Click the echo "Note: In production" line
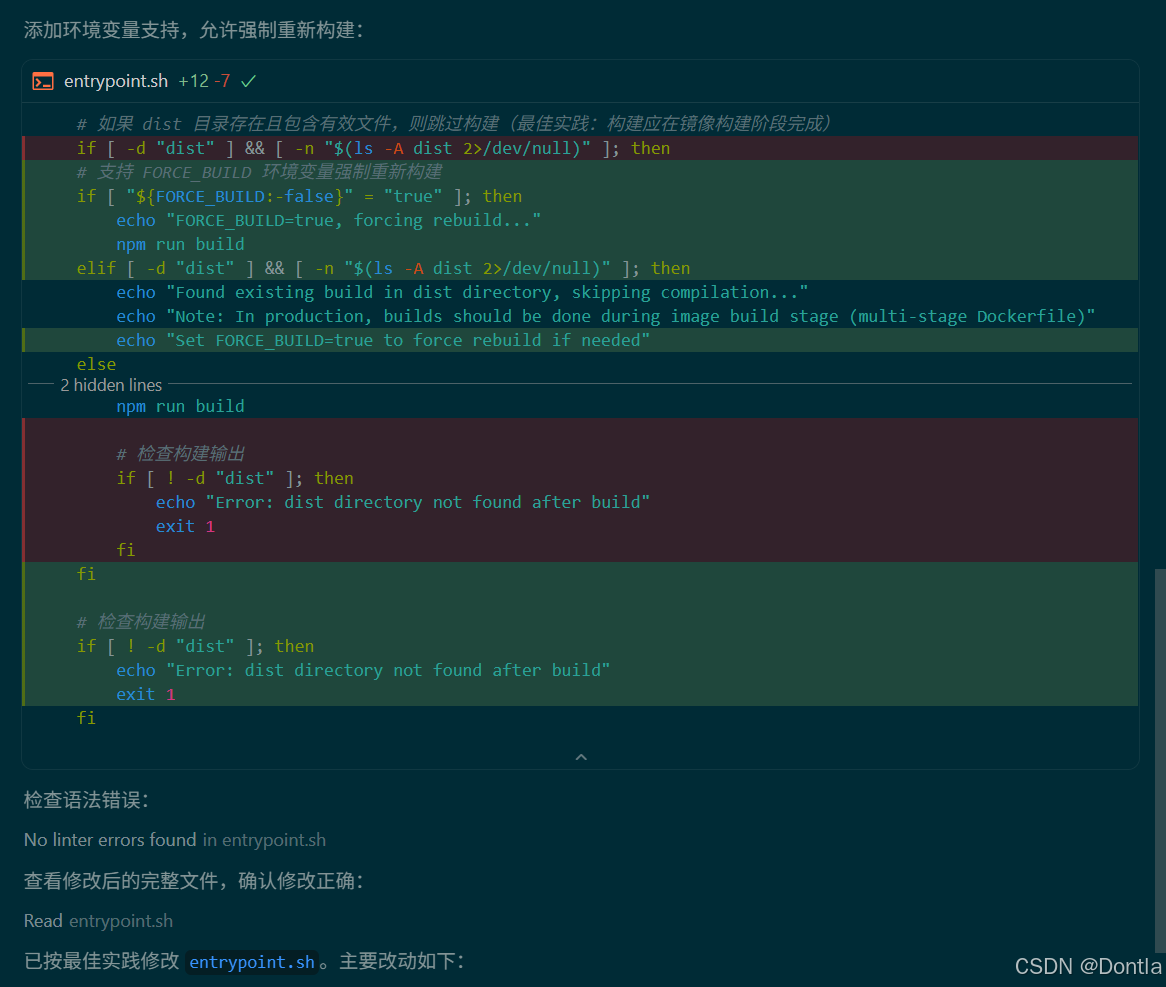Screen dimensions: 1166x987 tap(580, 316)
